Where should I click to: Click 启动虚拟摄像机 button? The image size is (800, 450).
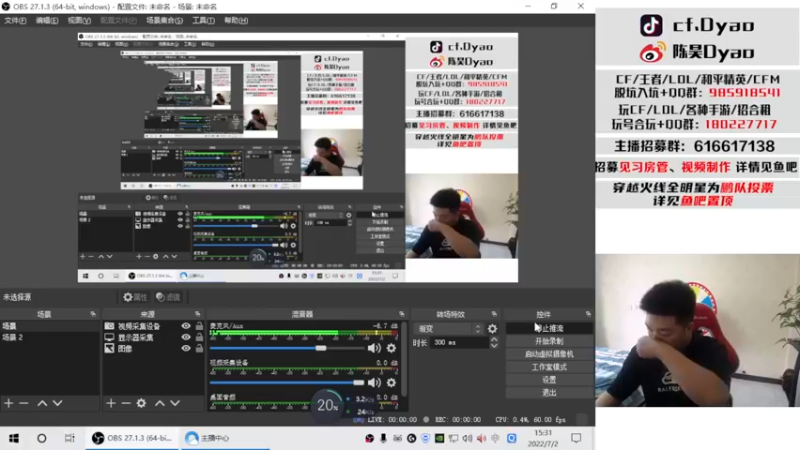point(549,354)
